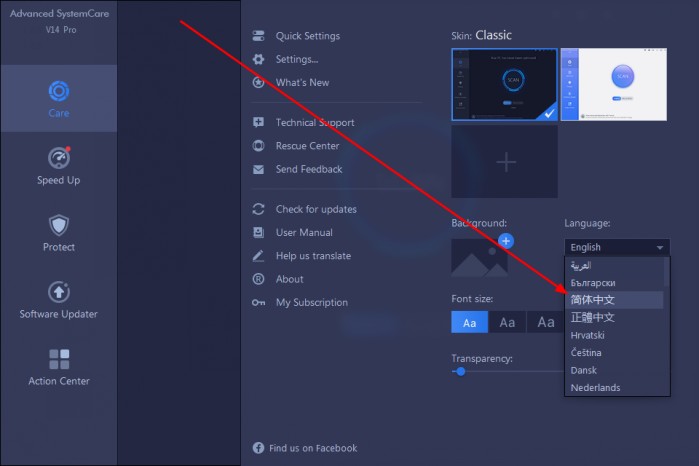
Task: Open the Care section icon
Action: click(x=59, y=91)
